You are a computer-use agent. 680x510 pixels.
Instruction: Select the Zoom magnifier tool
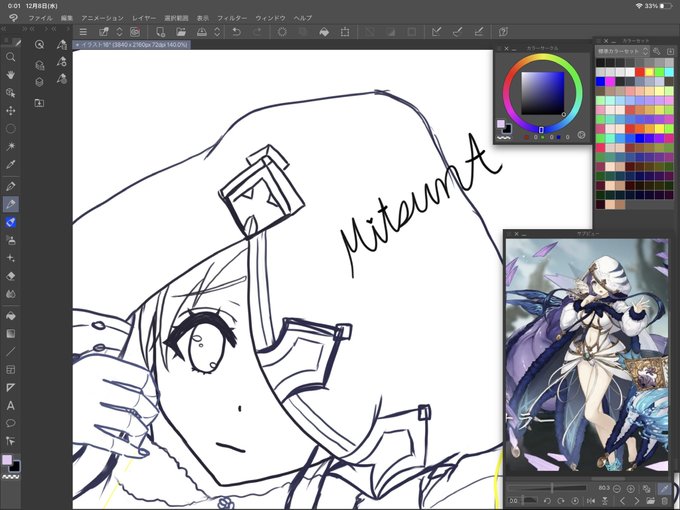(10, 57)
